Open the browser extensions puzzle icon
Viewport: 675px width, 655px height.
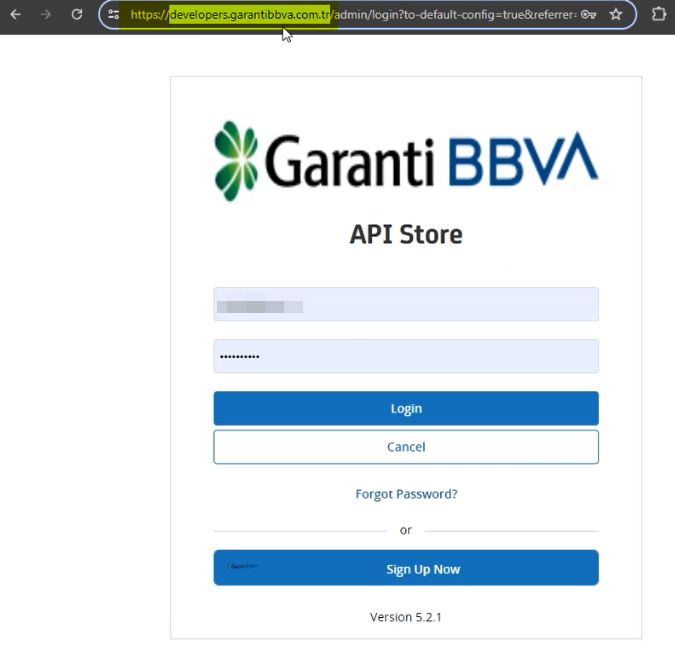[x=658, y=15]
